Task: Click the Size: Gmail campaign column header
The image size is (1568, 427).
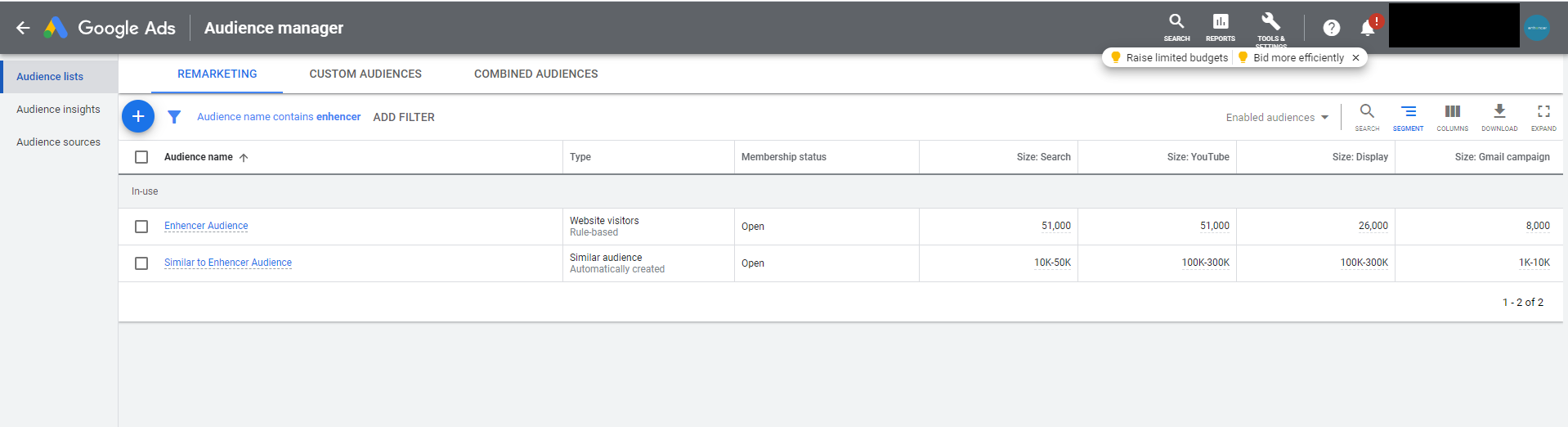Action: point(1502,157)
